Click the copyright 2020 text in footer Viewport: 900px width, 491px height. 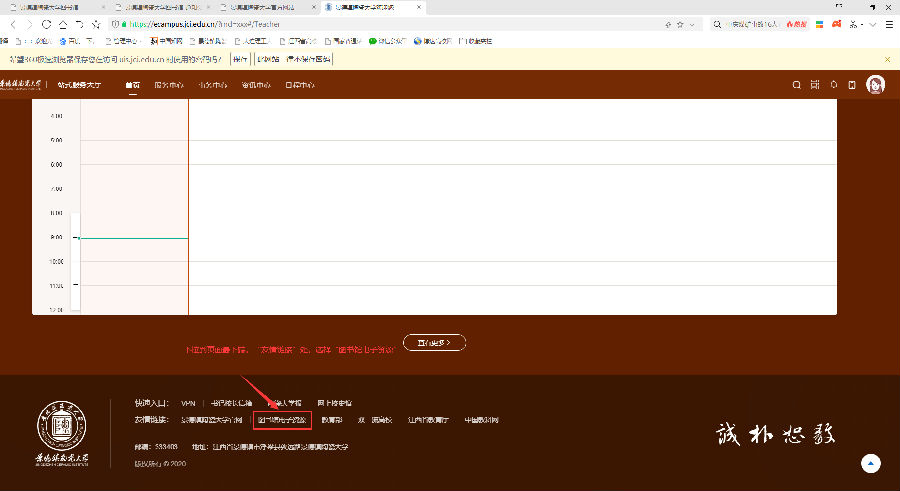coord(160,463)
